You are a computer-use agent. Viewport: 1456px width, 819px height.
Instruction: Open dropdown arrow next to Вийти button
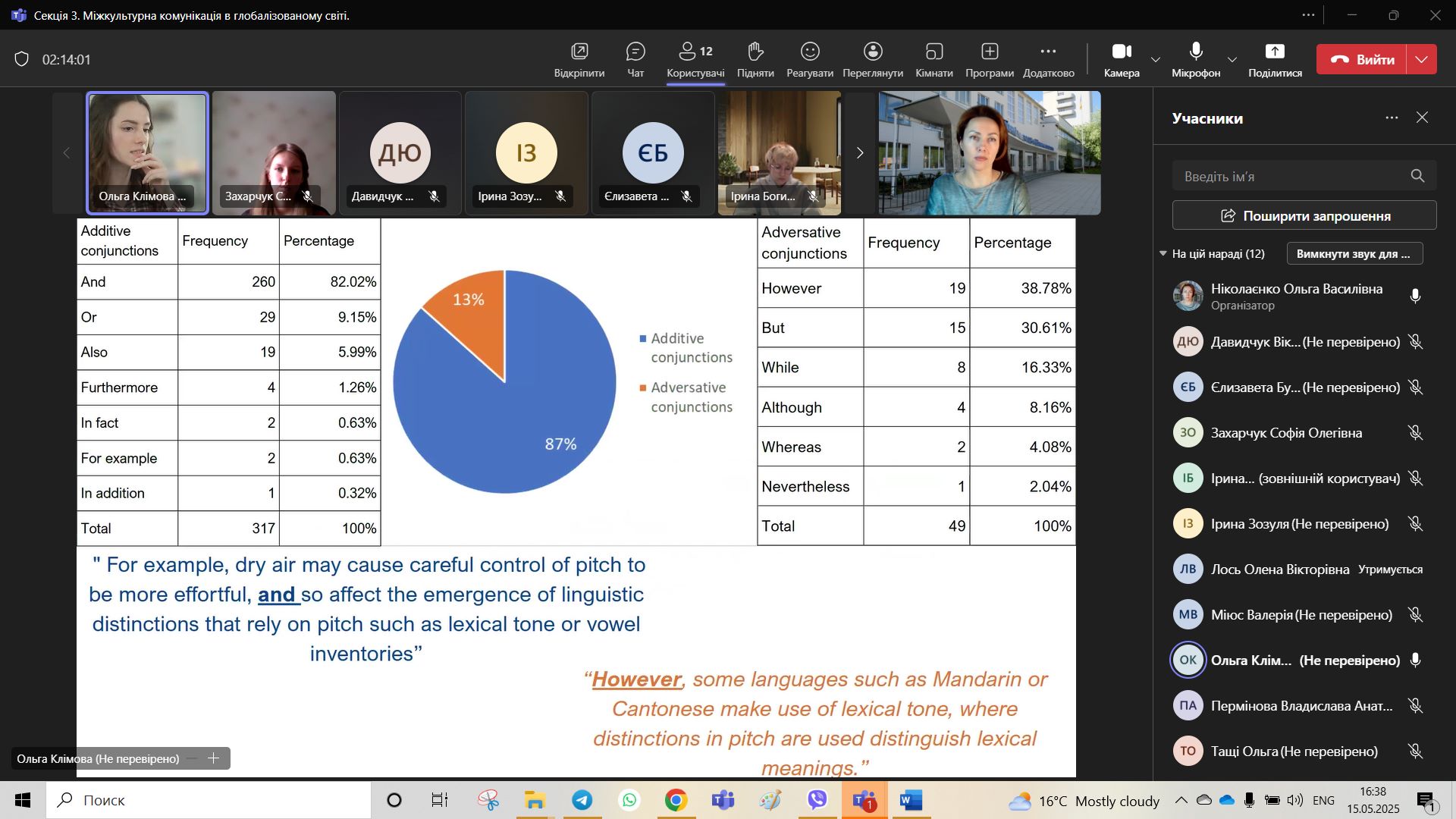pyautogui.click(x=1422, y=59)
